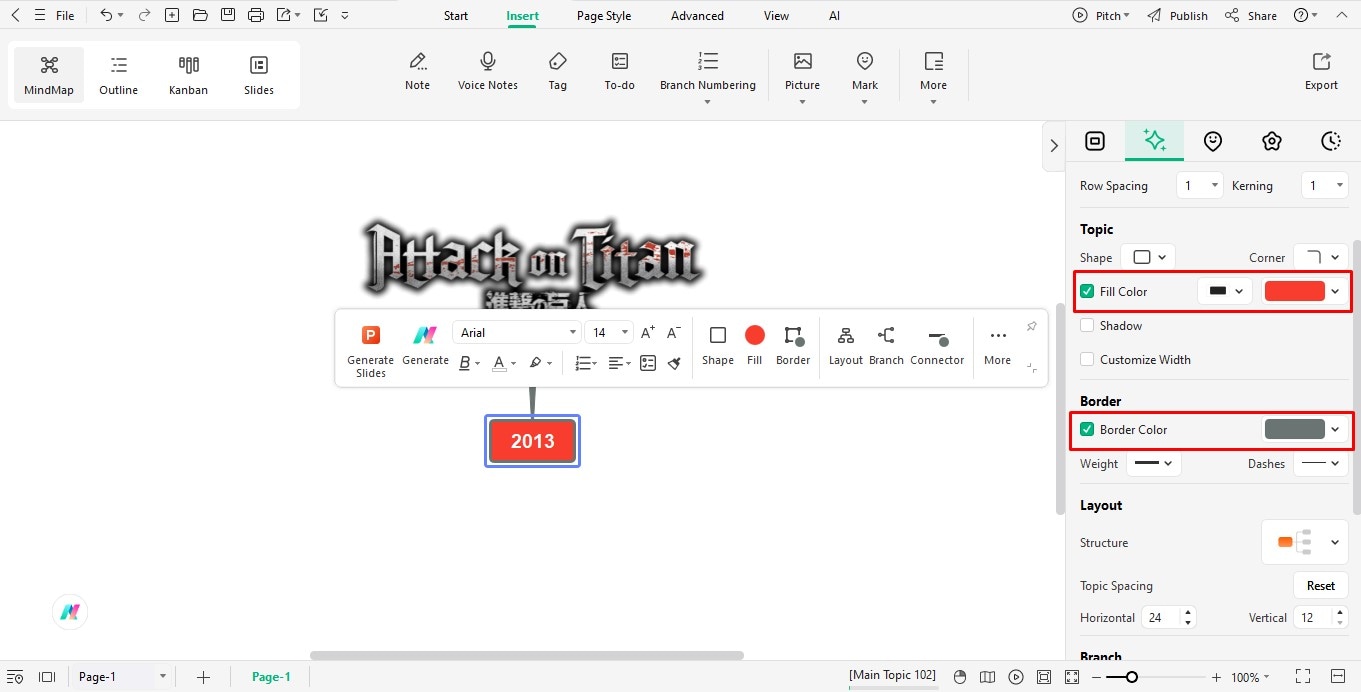This screenshot has height=692, width=1361.
Task: Open the font size 14 dropdown
Action: tap(609, 332)
